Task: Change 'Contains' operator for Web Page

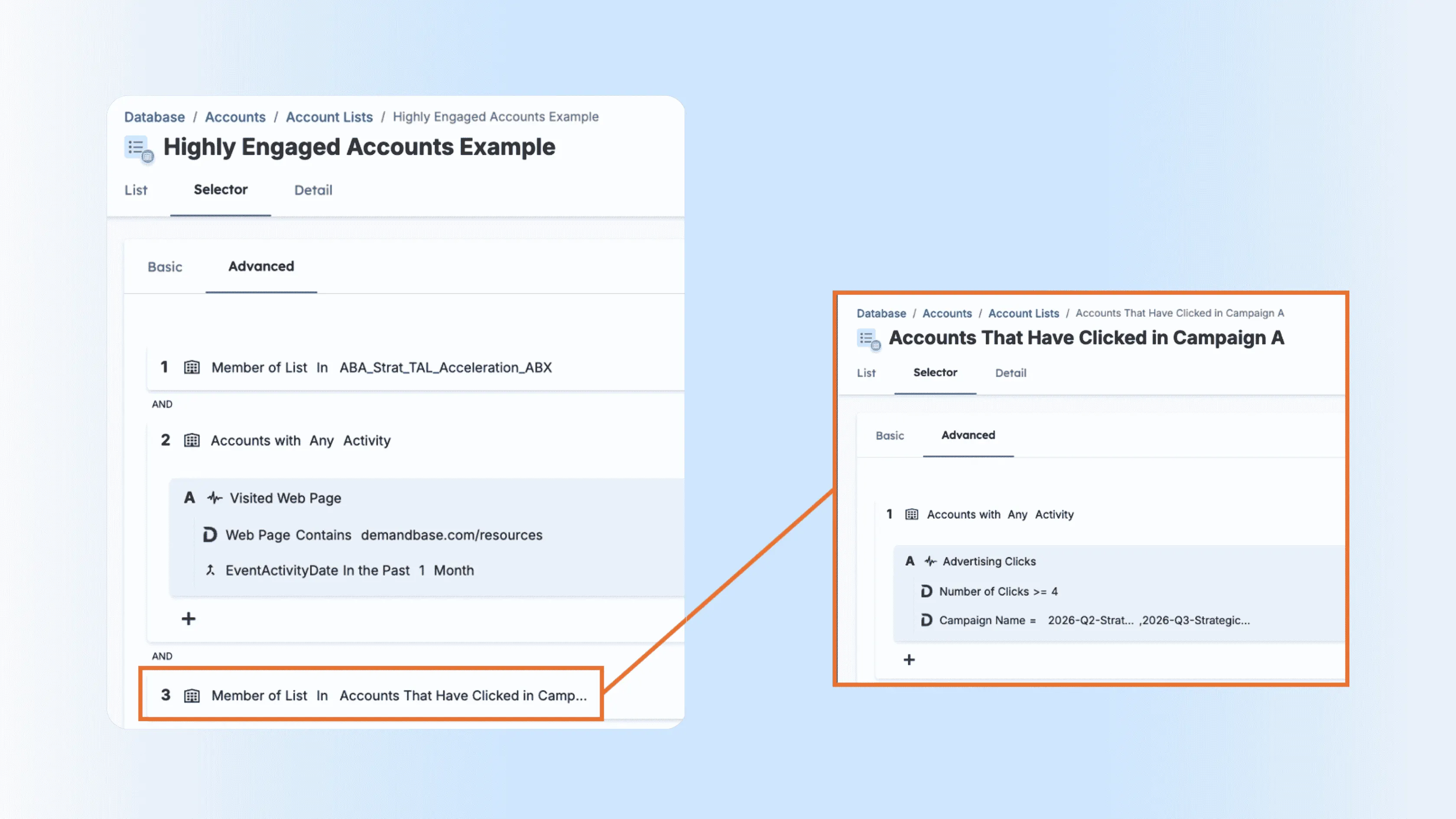Action: [x=323, y=535]
